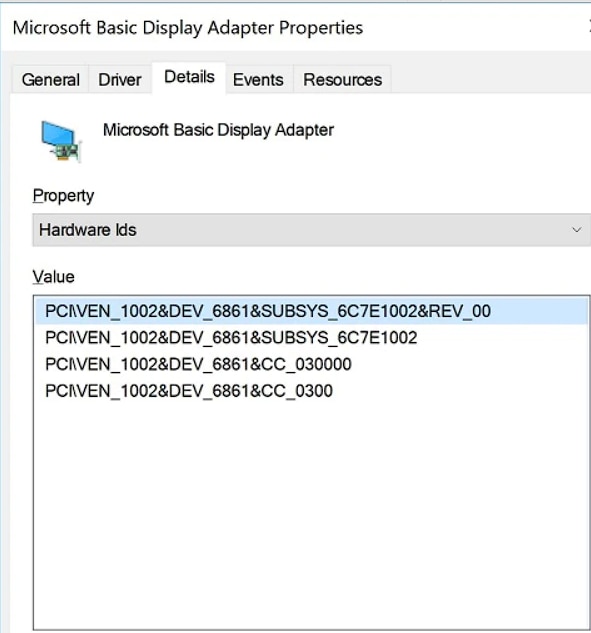The width and height of the screenshot is (591, 633).
Task: Open the Hardware Ids property dropdown
Action: point(312,230)
